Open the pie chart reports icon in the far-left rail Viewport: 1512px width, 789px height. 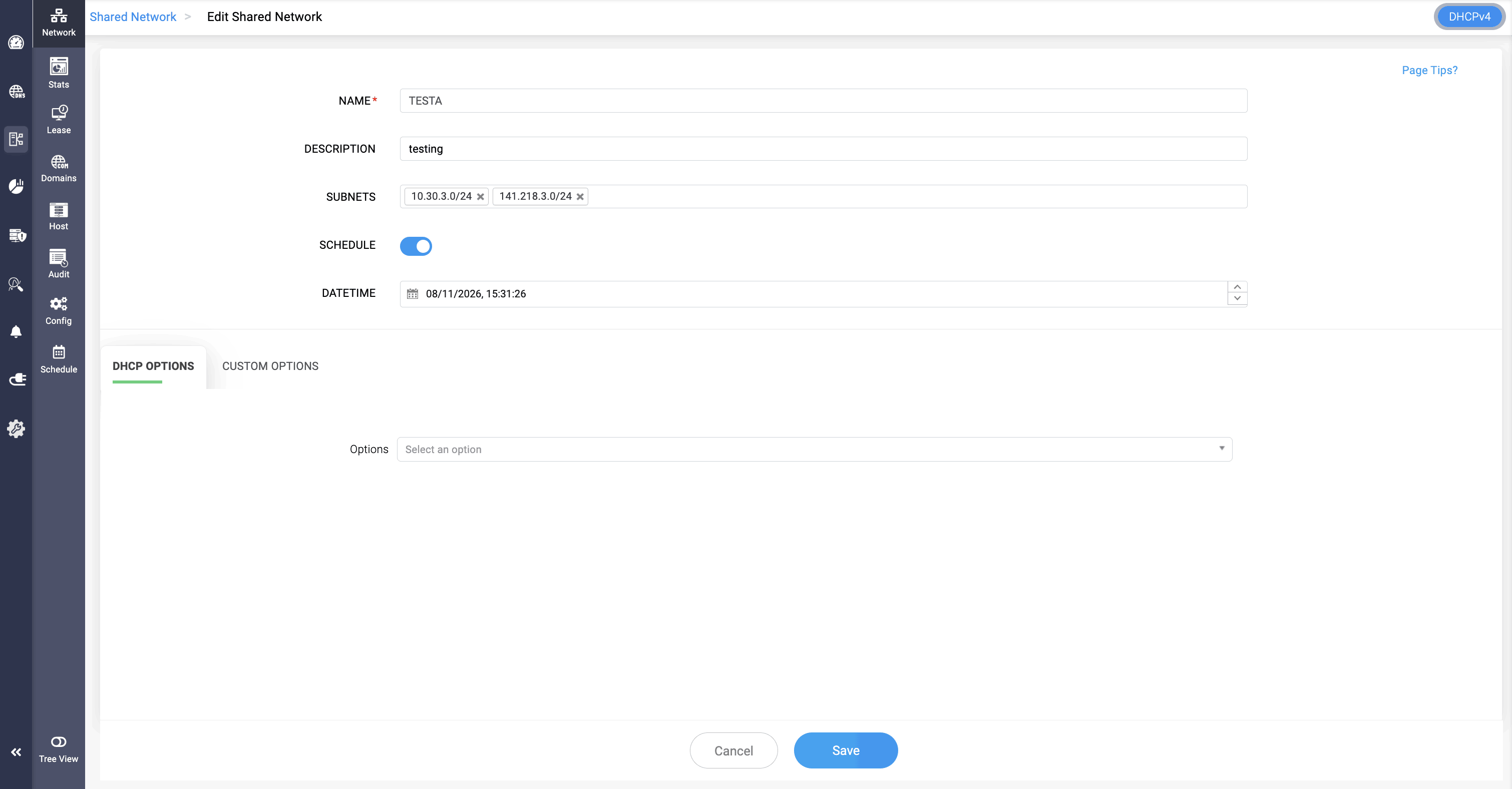(16, 187)
